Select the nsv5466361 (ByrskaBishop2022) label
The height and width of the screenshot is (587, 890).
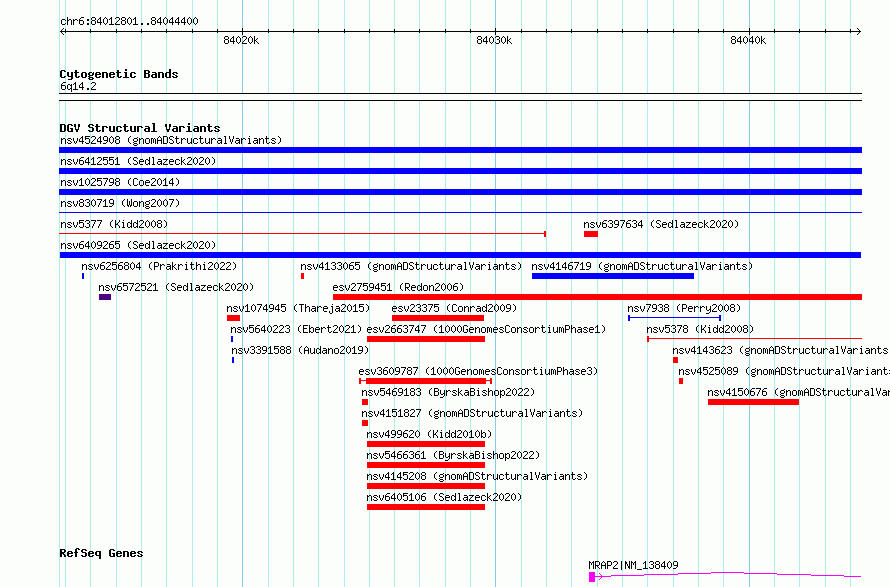pyautogui.click(x=453, y=455)
